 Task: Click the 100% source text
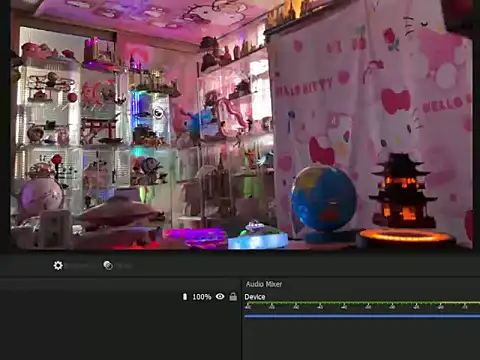coord(202,297)
